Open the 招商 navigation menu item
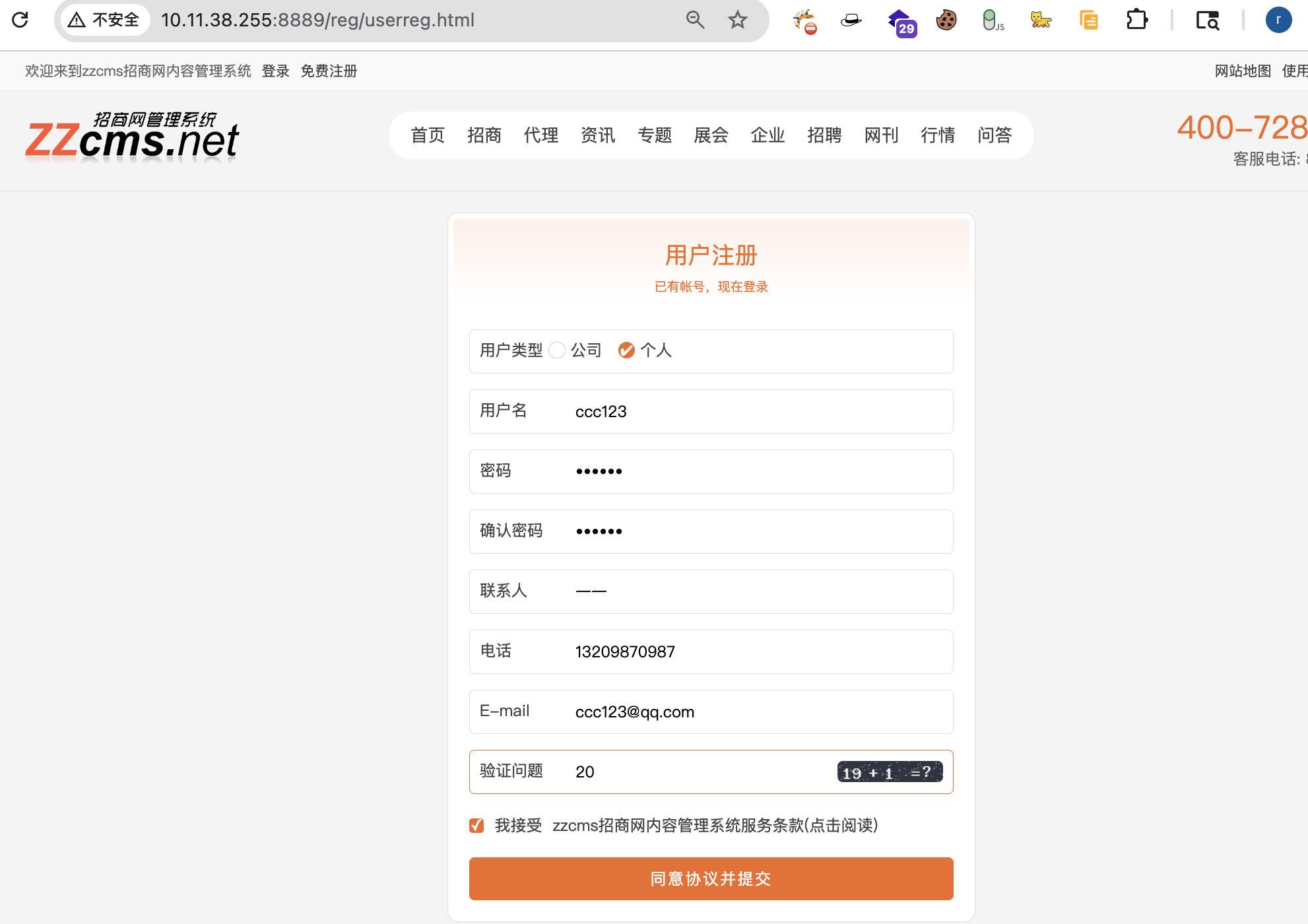The image size is (1308, 924). tap(485, 135)
